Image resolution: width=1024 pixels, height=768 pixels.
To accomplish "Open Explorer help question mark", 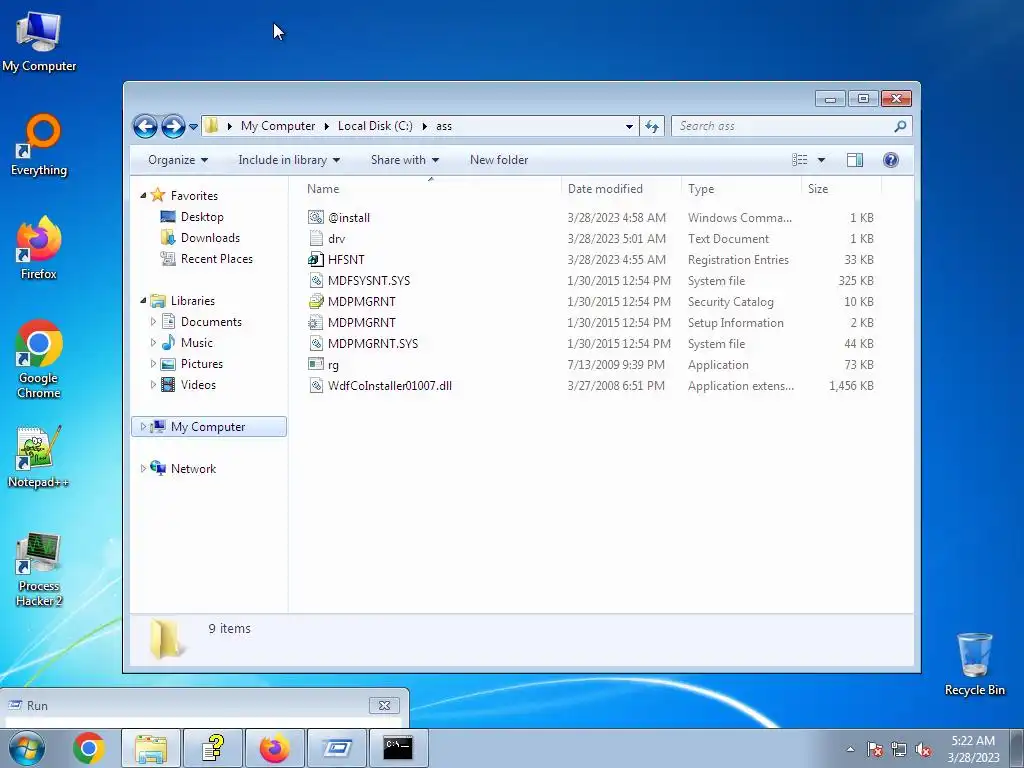I will (891, 160).
